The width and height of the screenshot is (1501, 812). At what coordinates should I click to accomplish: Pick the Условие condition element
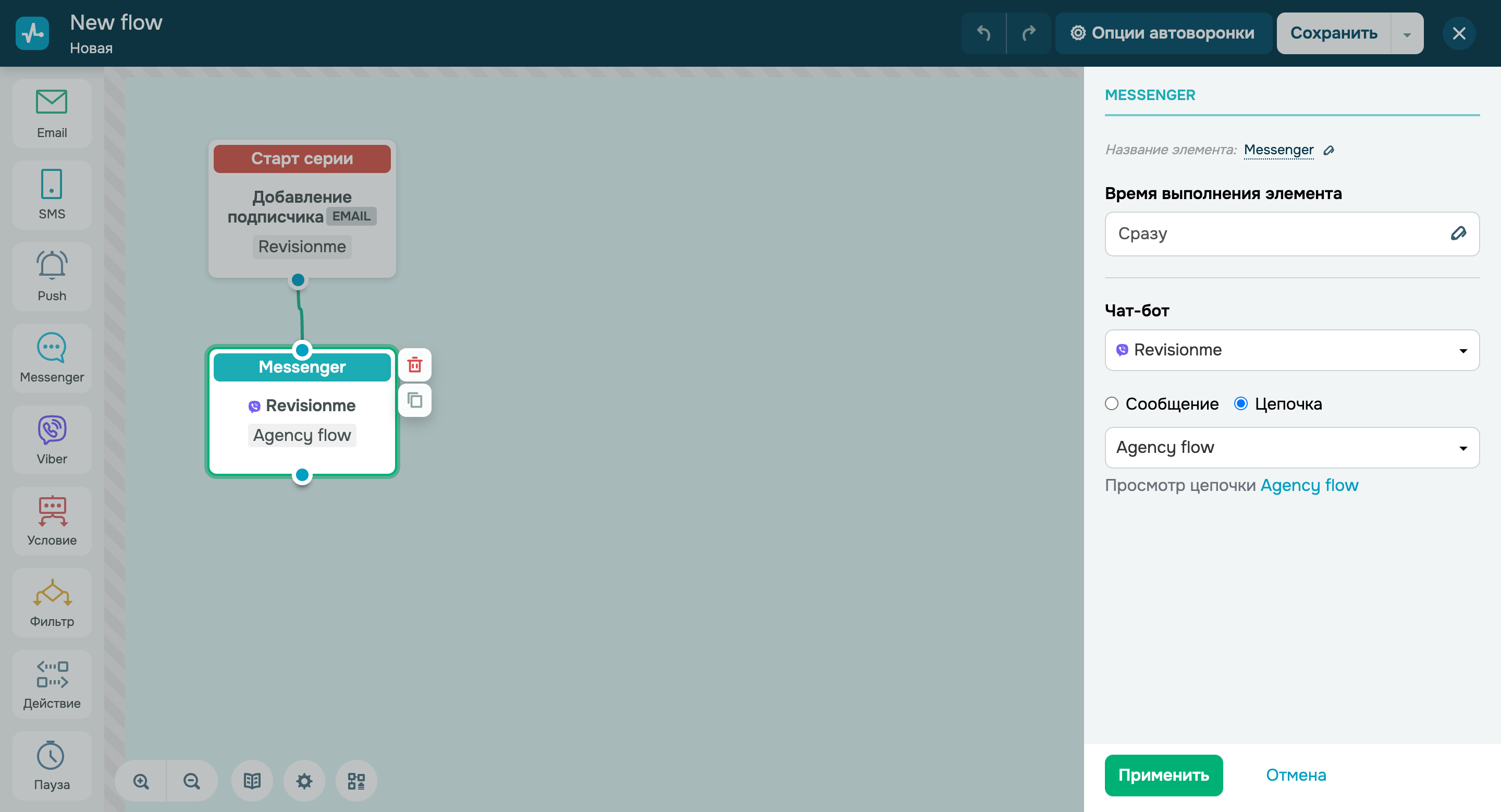52,521
